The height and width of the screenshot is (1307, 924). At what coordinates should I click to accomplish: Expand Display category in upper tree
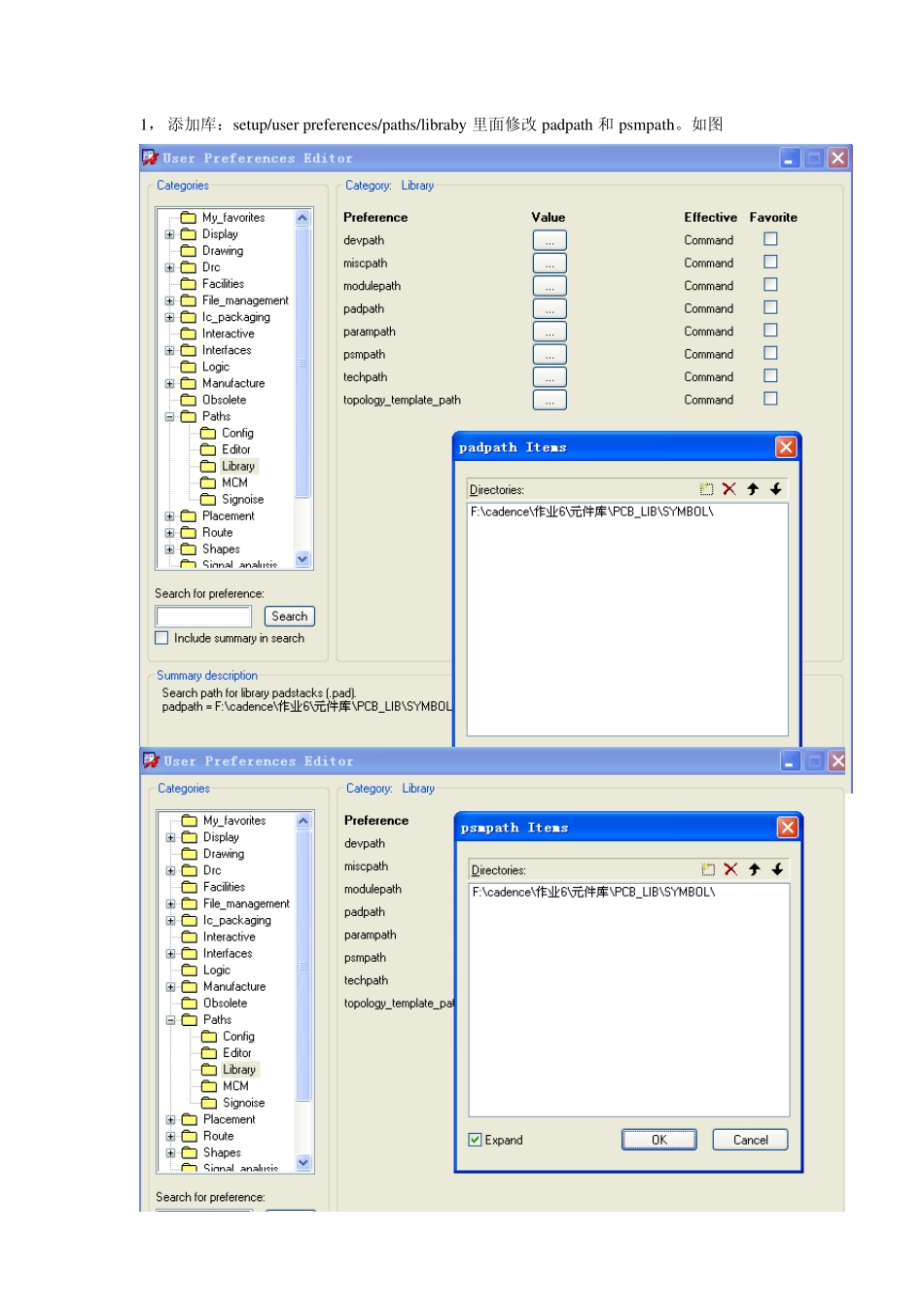(169, 234)
